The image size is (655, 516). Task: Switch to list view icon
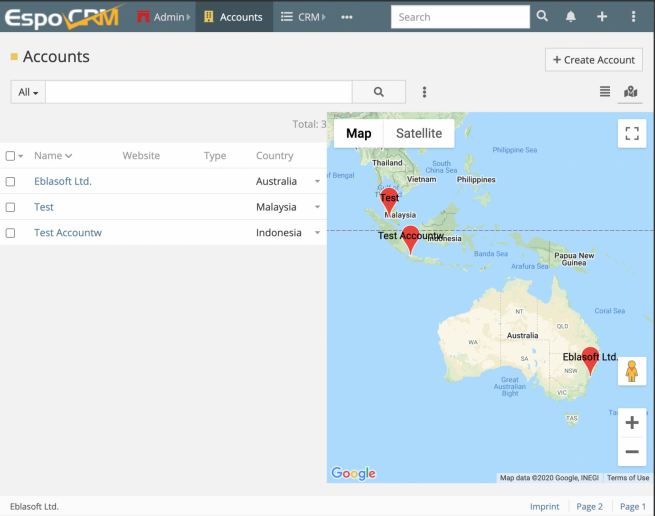(x=605, y=92)
